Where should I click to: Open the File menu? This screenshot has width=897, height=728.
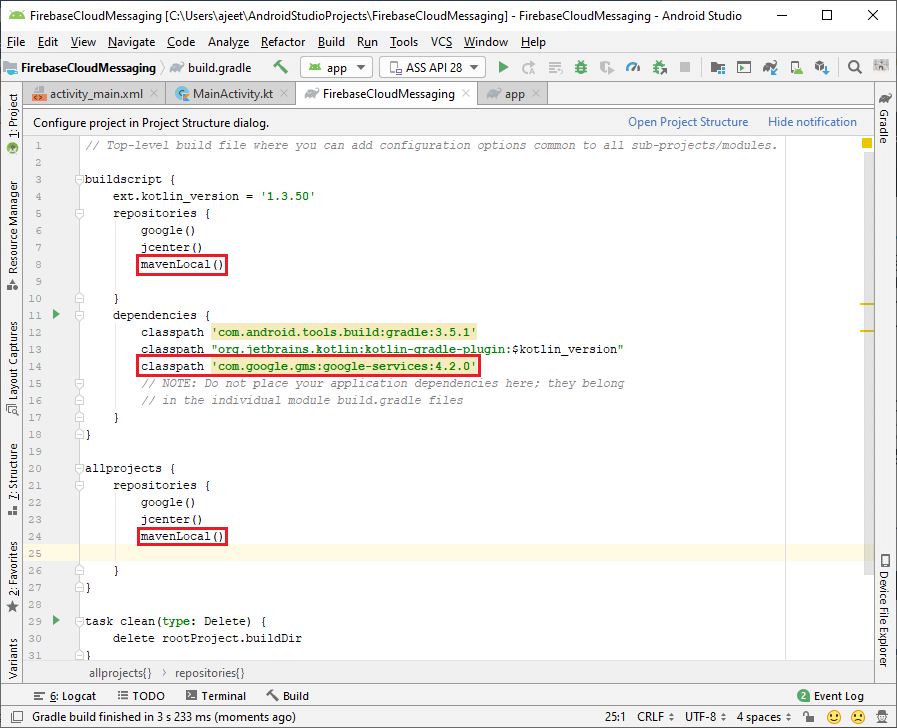15,42
